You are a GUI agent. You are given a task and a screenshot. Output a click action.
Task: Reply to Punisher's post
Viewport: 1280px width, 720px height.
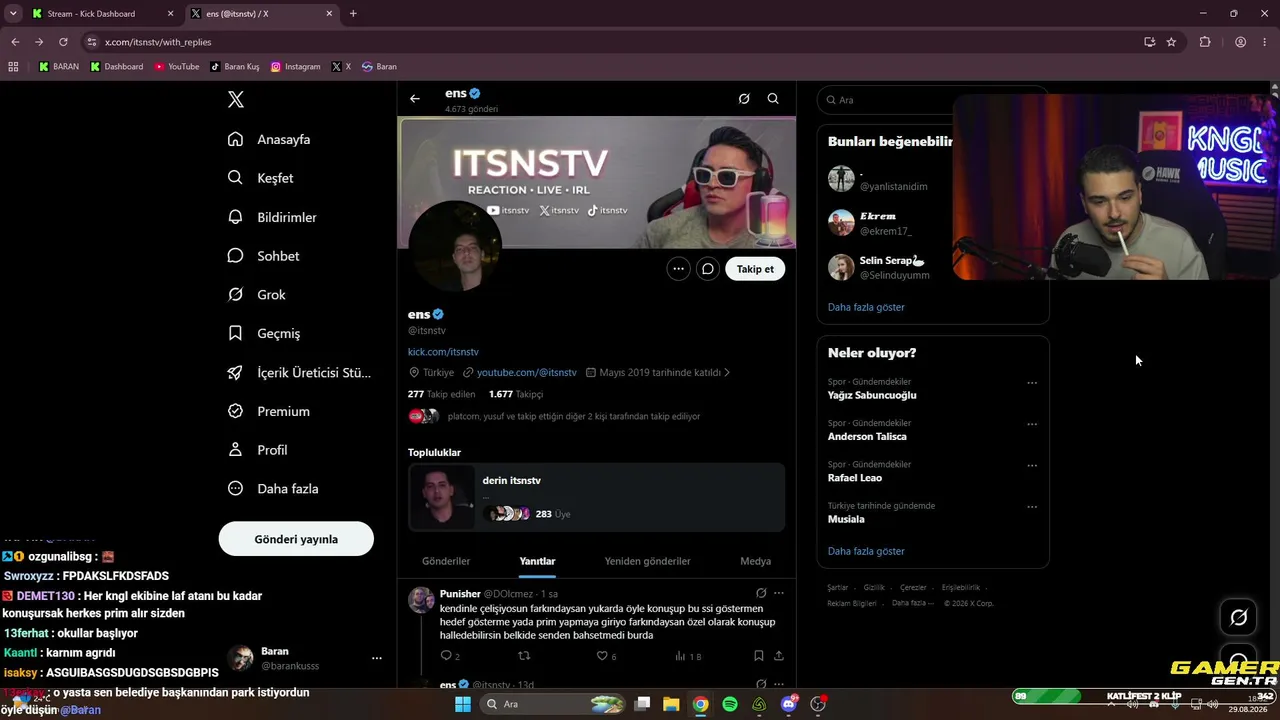click(x=450, y=656)
